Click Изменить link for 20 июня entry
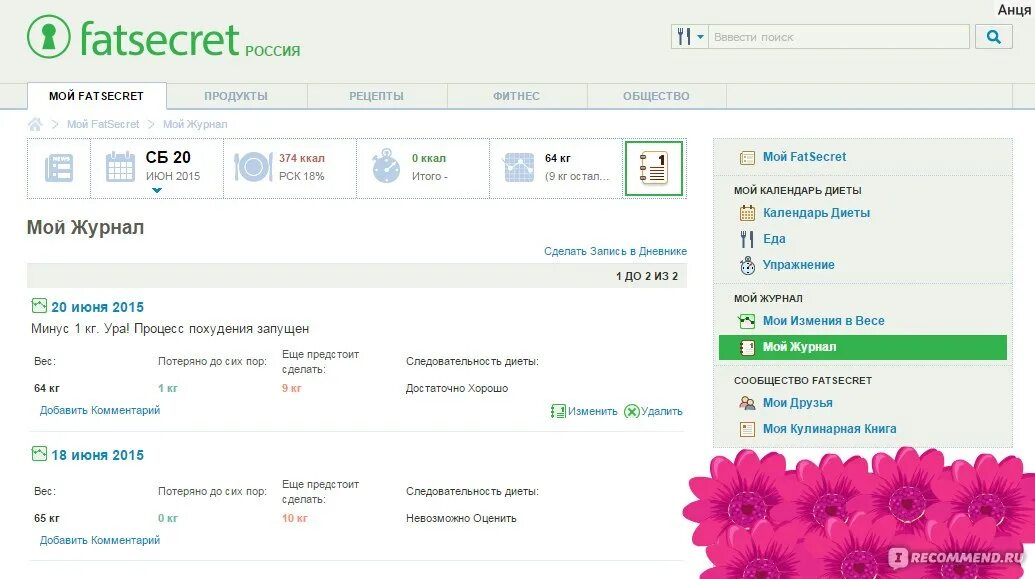 coord(593,411)
